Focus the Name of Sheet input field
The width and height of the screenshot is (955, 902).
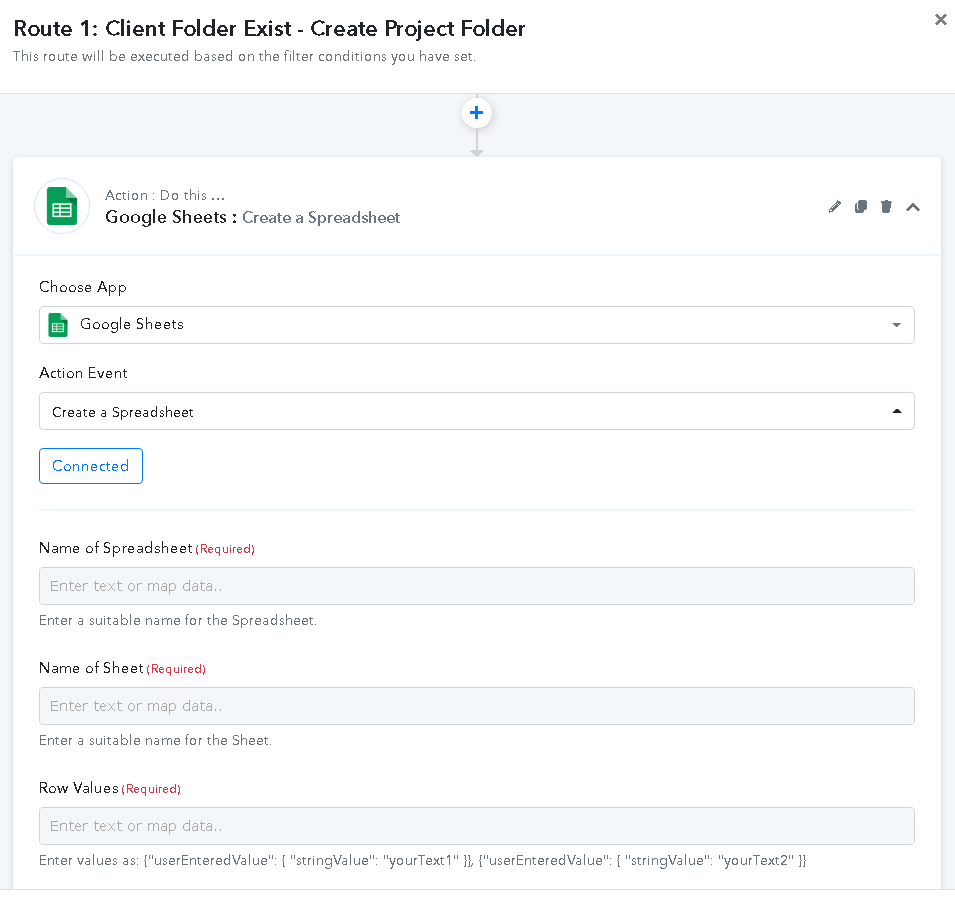point(476,706)
